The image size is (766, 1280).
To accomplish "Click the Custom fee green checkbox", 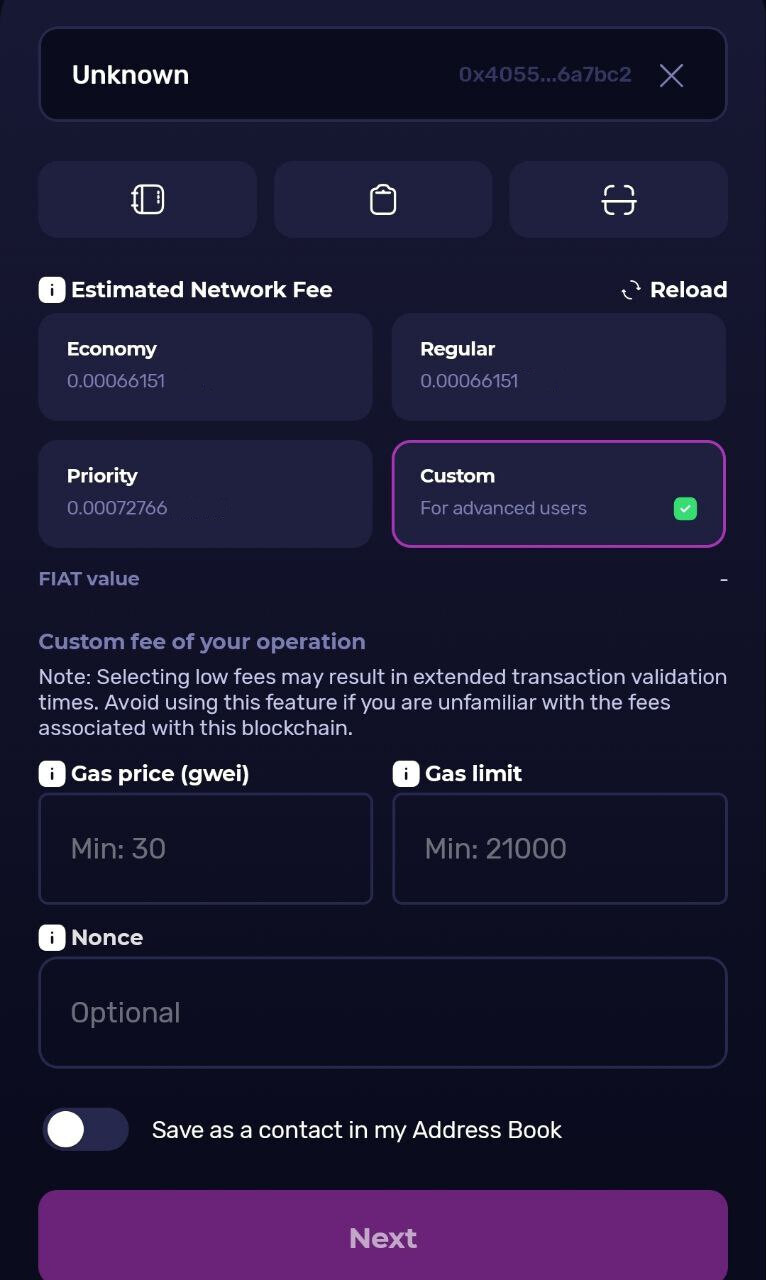I will 685,509.
